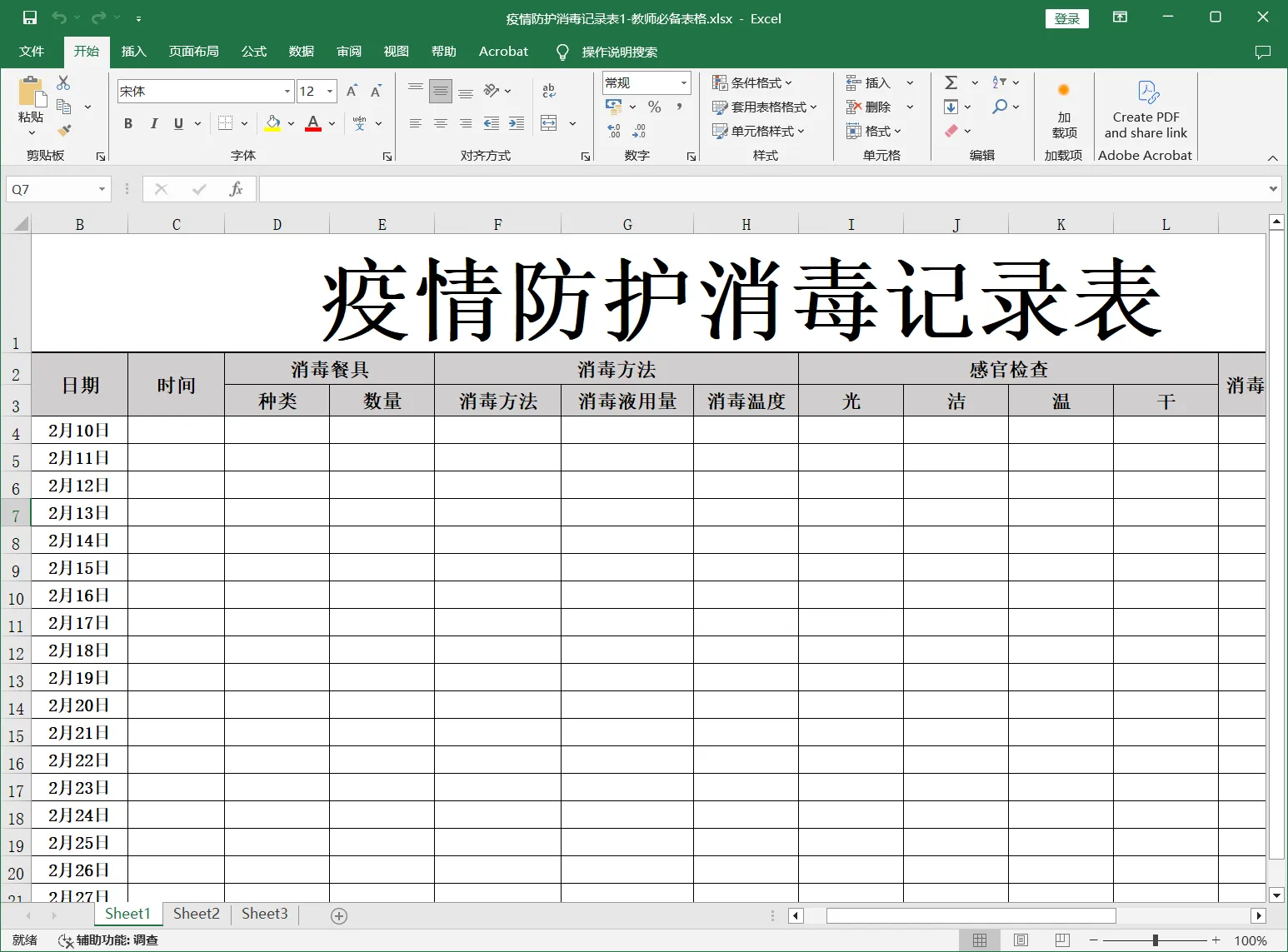Image resolution: width=1288 pixels, height=952 pixels.
Task: Click the horizontal scrollbar thumb
Action: 971,915
